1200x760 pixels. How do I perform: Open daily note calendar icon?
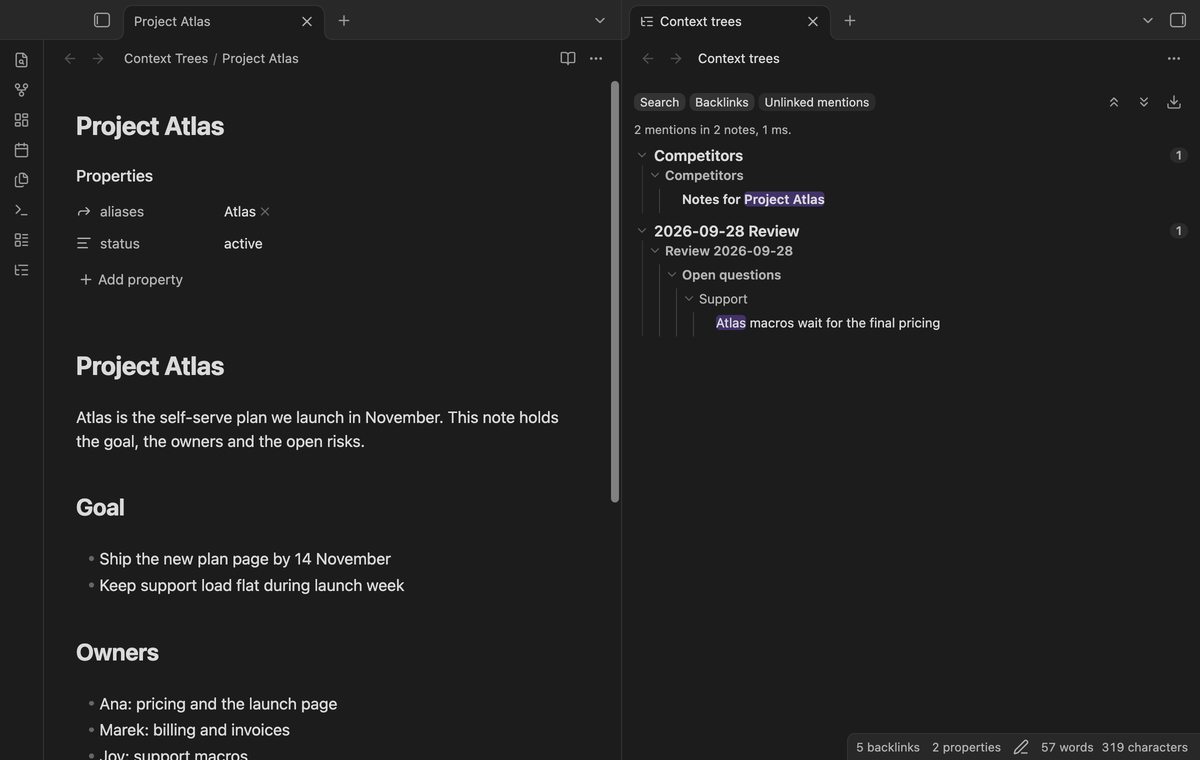pyautogui.click(x=21, y=150)
